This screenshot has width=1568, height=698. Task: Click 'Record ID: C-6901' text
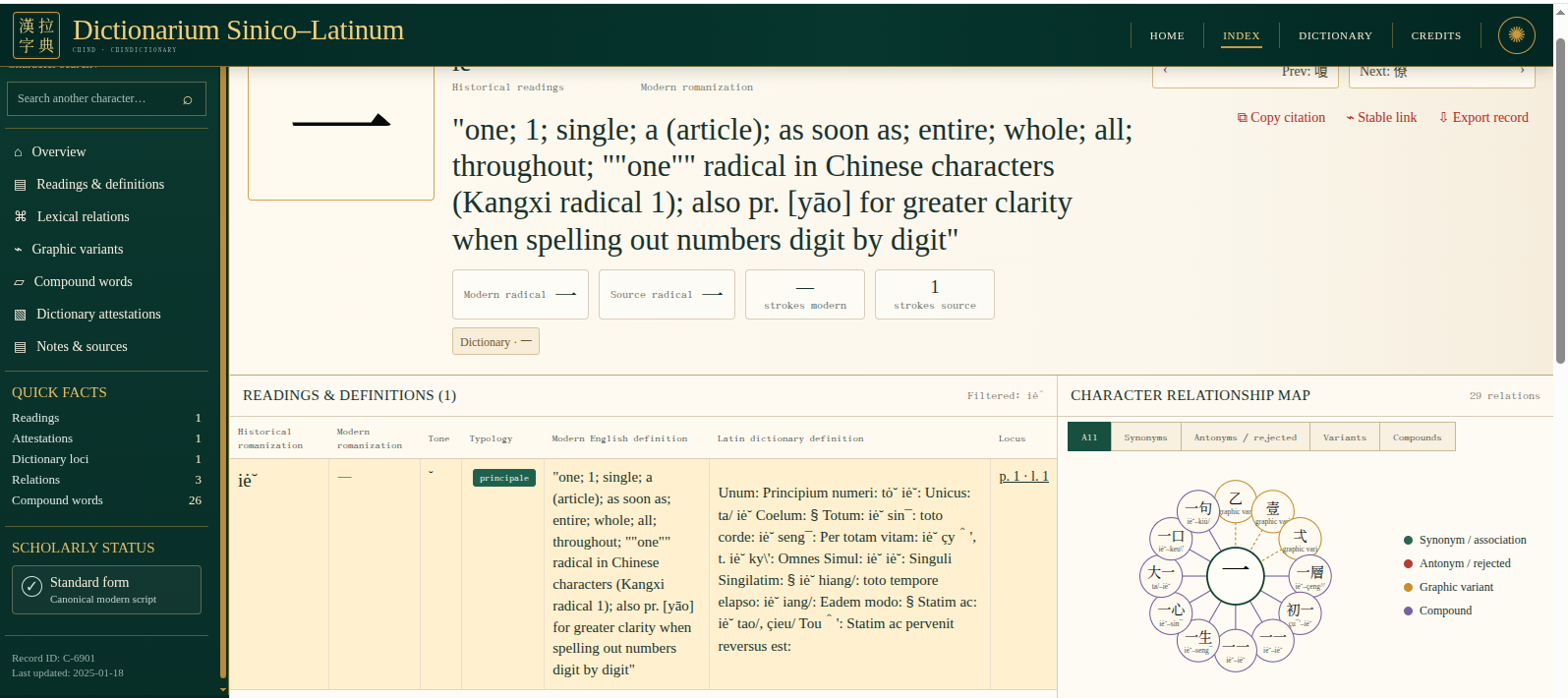(53, 659)
